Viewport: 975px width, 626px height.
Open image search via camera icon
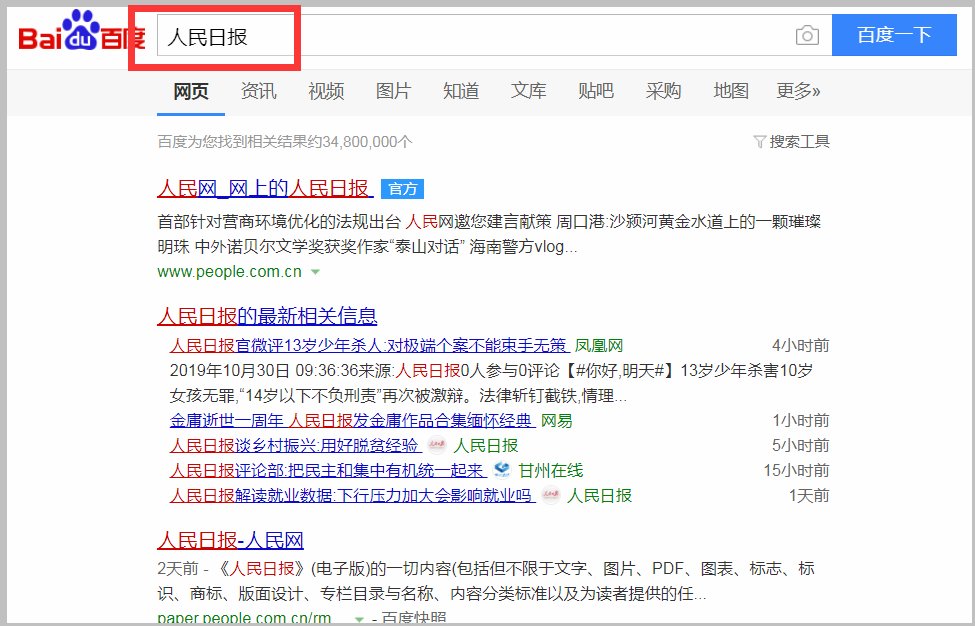click(807, 37)
